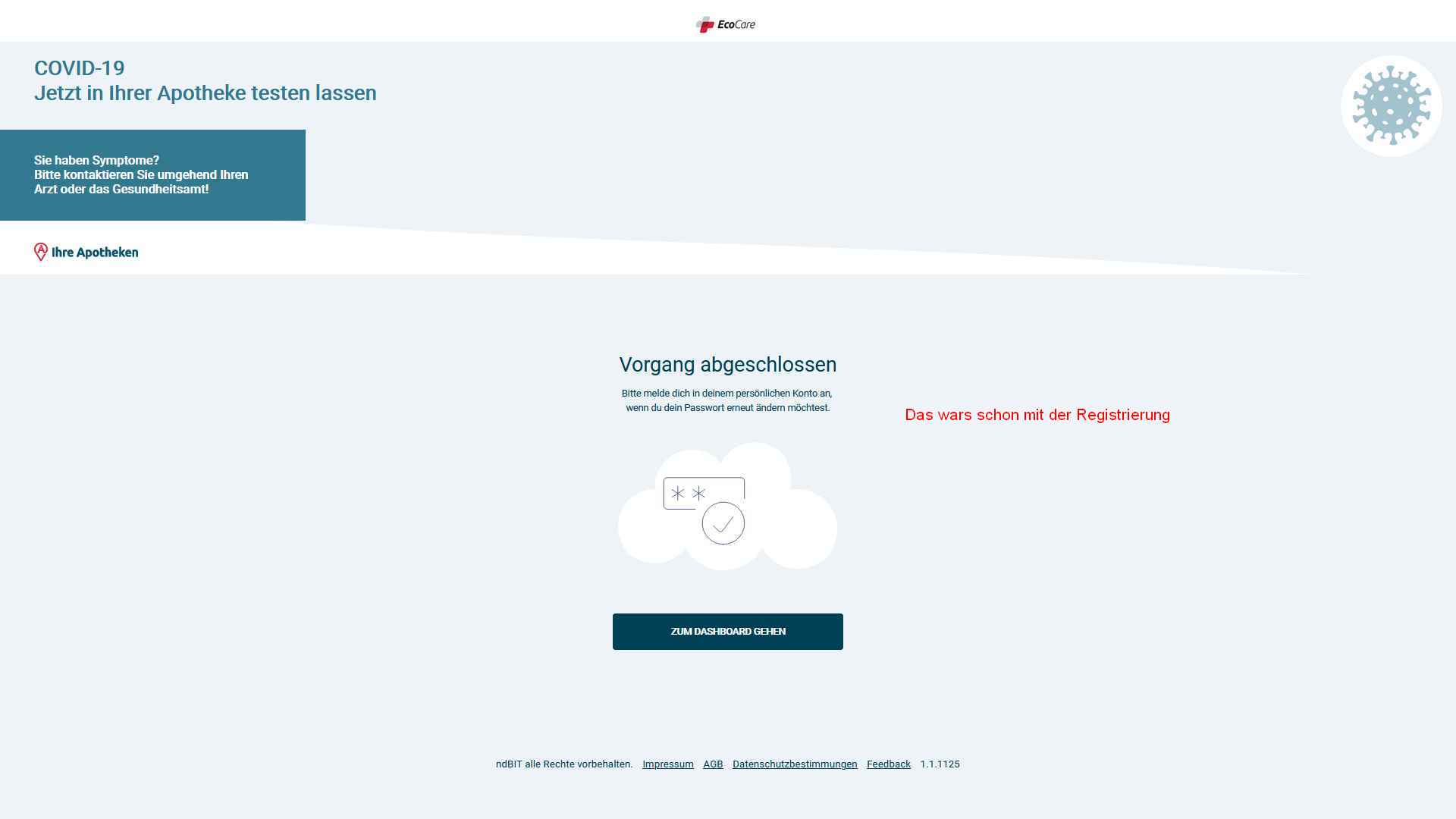Viewport: 1456px width, 819px height.
Task: Click the red registration annotation text
Action: [1037, 415]
